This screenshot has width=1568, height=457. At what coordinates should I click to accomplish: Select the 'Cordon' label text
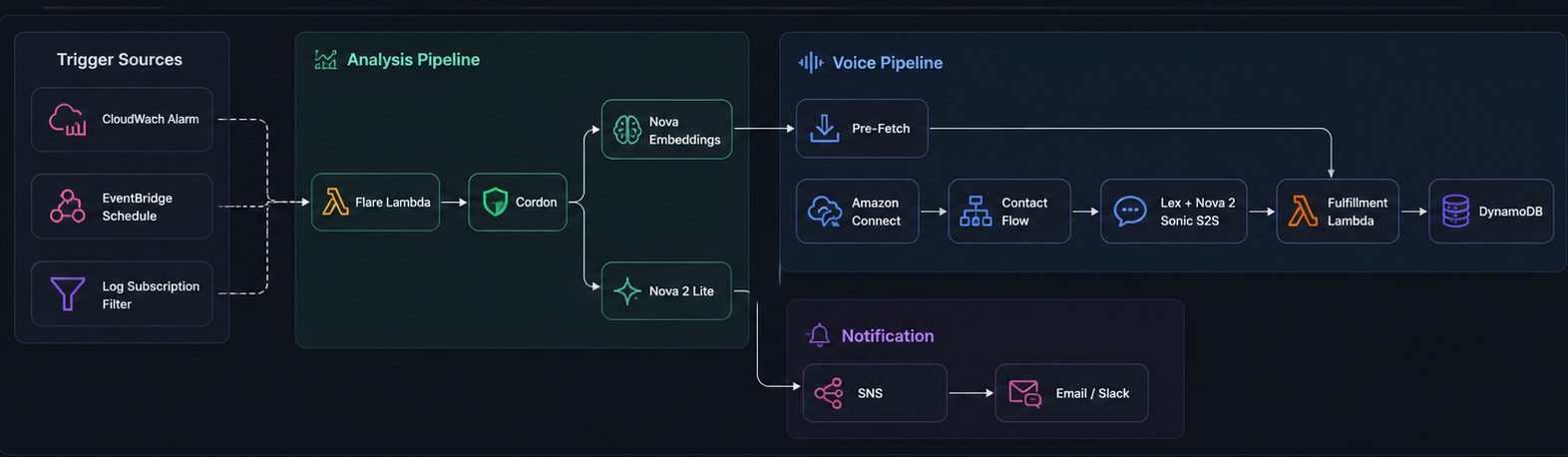[x=537, y=203]
